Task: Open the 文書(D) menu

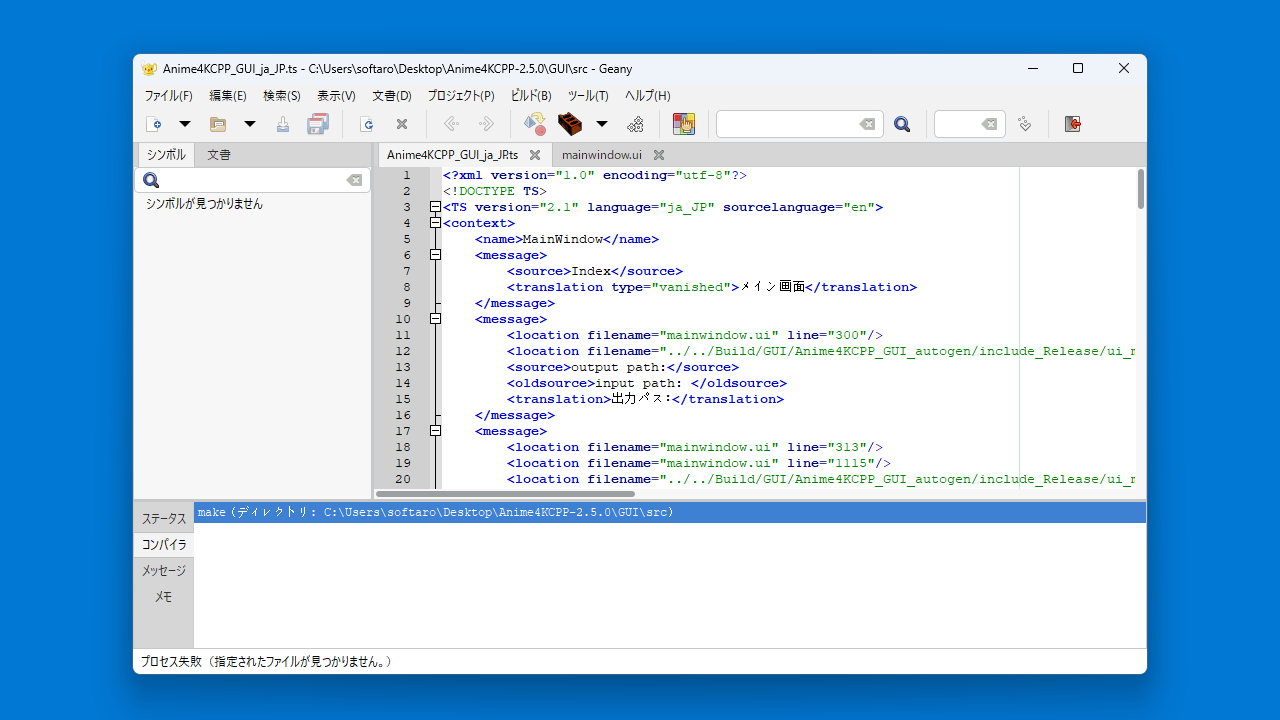Action: [x=392, y=96]
